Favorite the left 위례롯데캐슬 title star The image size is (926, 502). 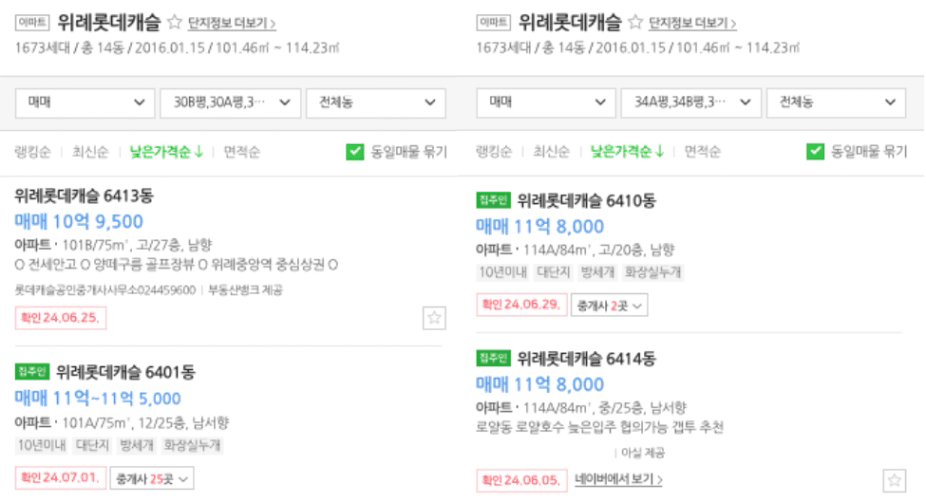174,22
